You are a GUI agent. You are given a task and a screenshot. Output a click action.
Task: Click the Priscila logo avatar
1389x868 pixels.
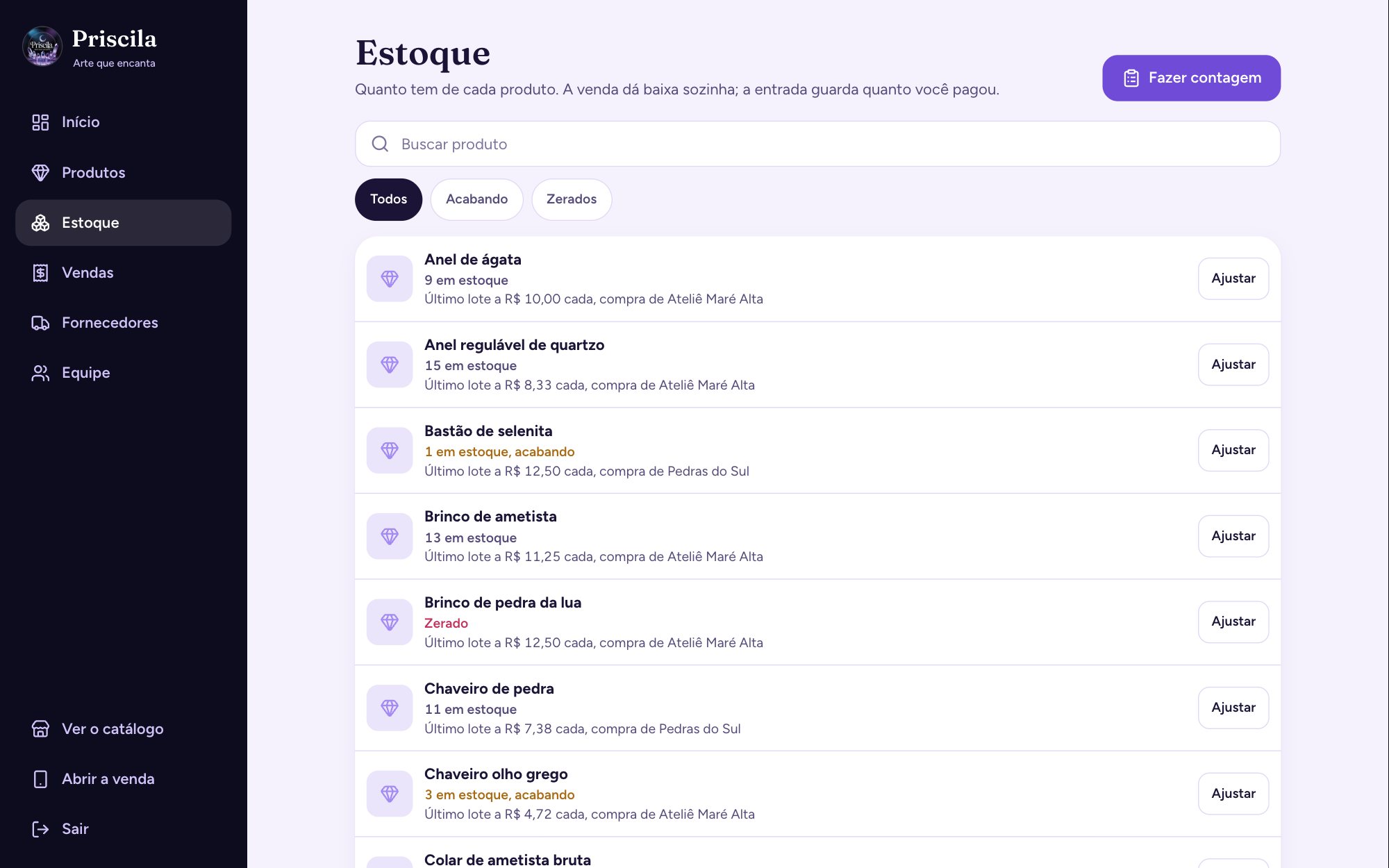point(42,47)
